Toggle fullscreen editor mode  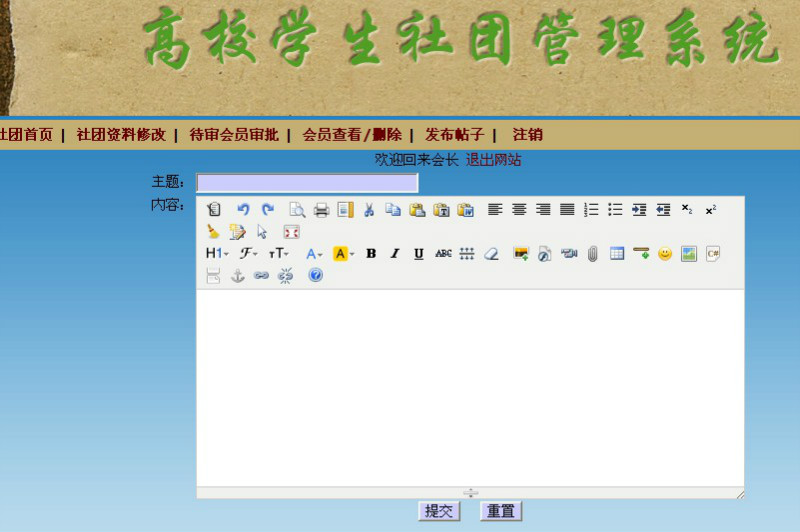[291, 232]
